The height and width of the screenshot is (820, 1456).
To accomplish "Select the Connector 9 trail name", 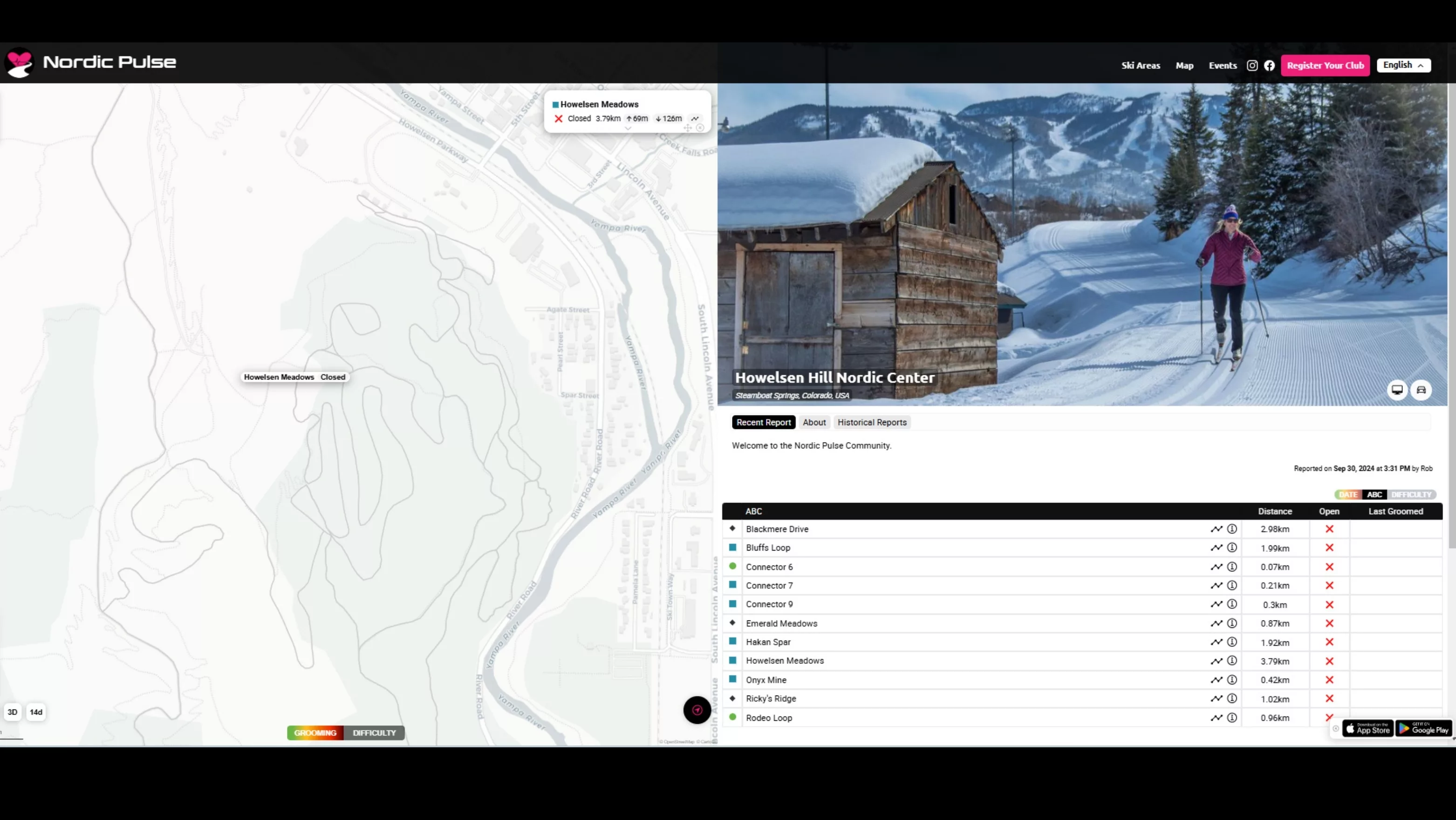I will [x=769, y=604].
